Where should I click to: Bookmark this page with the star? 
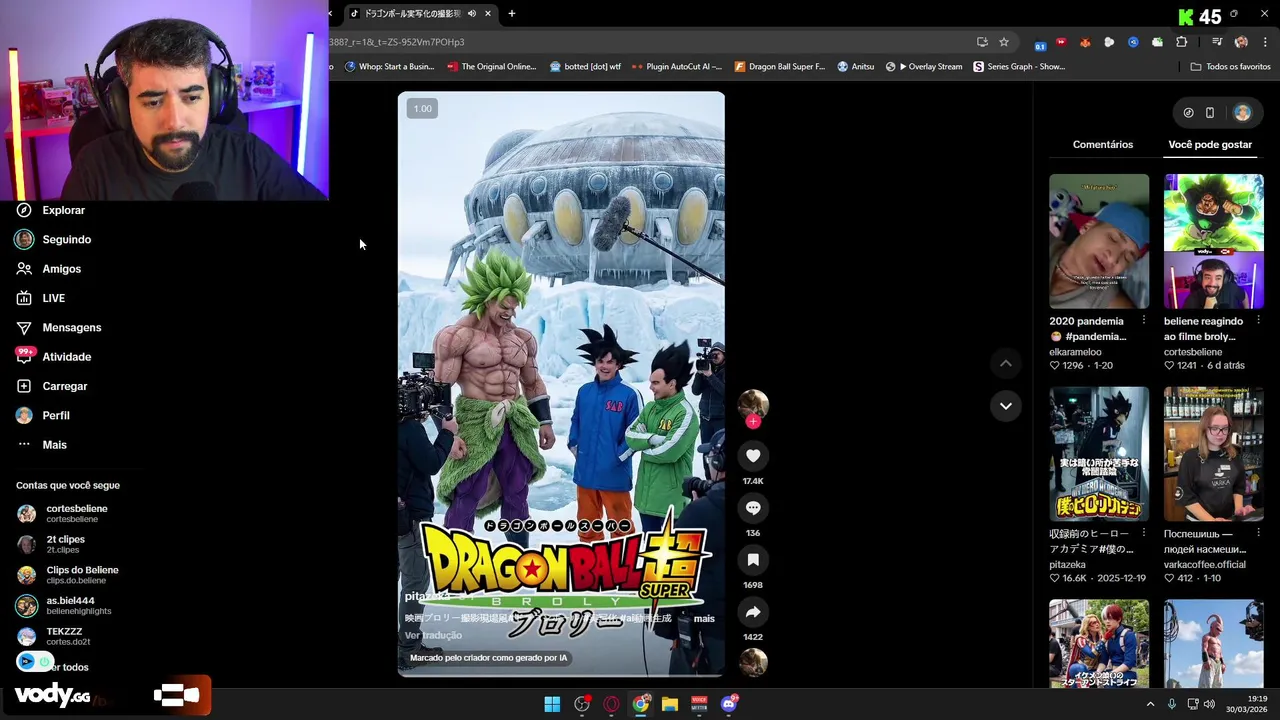(x=1004, y=42)
